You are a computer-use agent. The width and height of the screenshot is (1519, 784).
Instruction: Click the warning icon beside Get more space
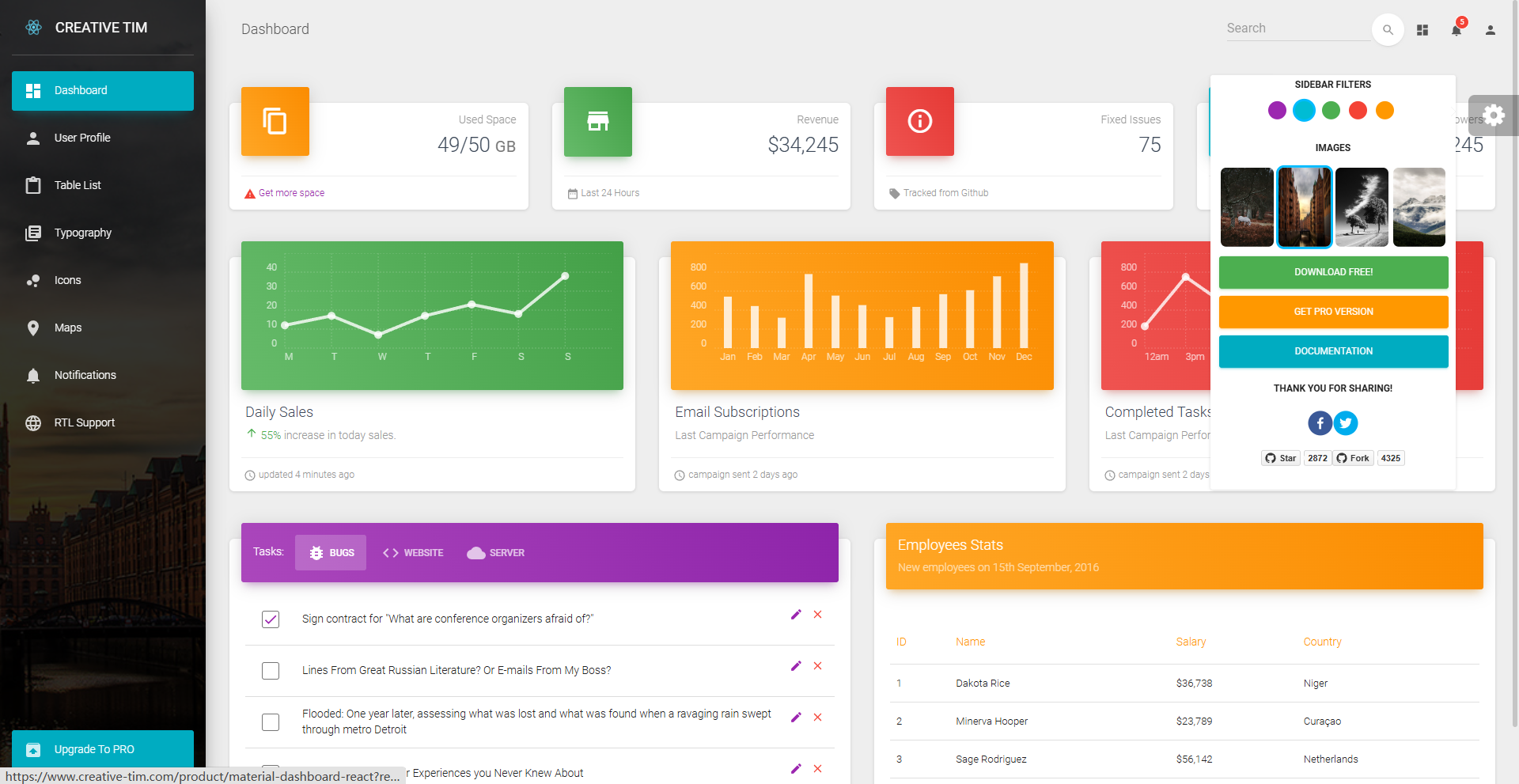[250, 194]
